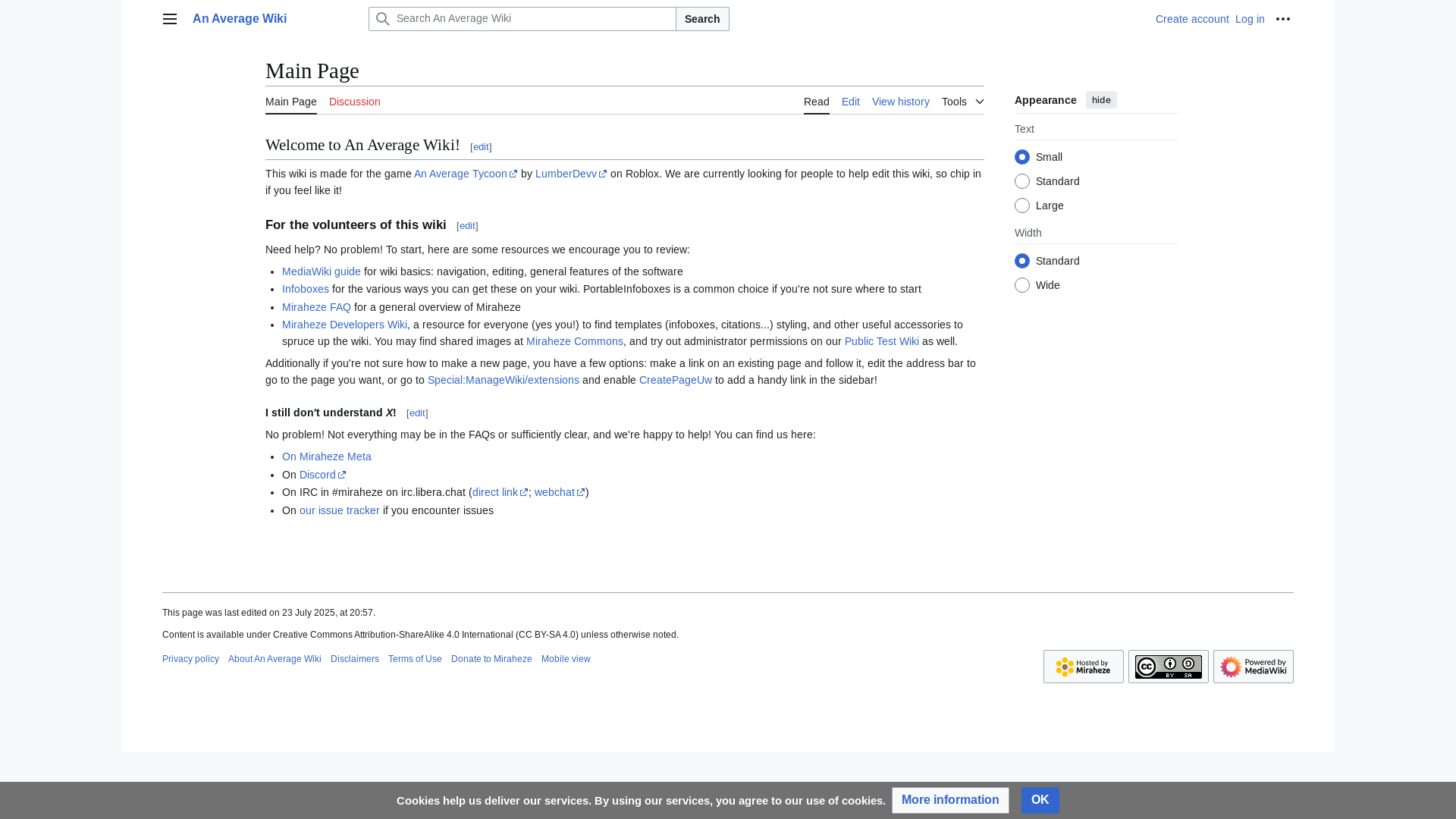Open the View history tab
Image resolution: width=1456 pixels, height=819 pixels.
[x=901, y=102]
